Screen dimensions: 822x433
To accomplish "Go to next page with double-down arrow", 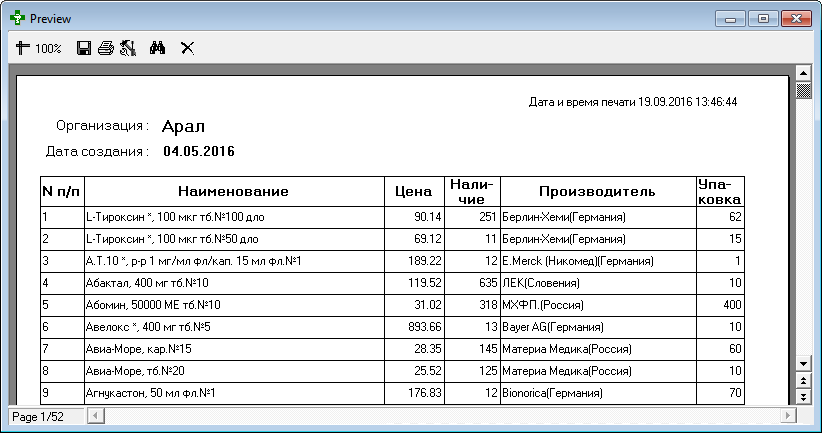I will 802,397.
